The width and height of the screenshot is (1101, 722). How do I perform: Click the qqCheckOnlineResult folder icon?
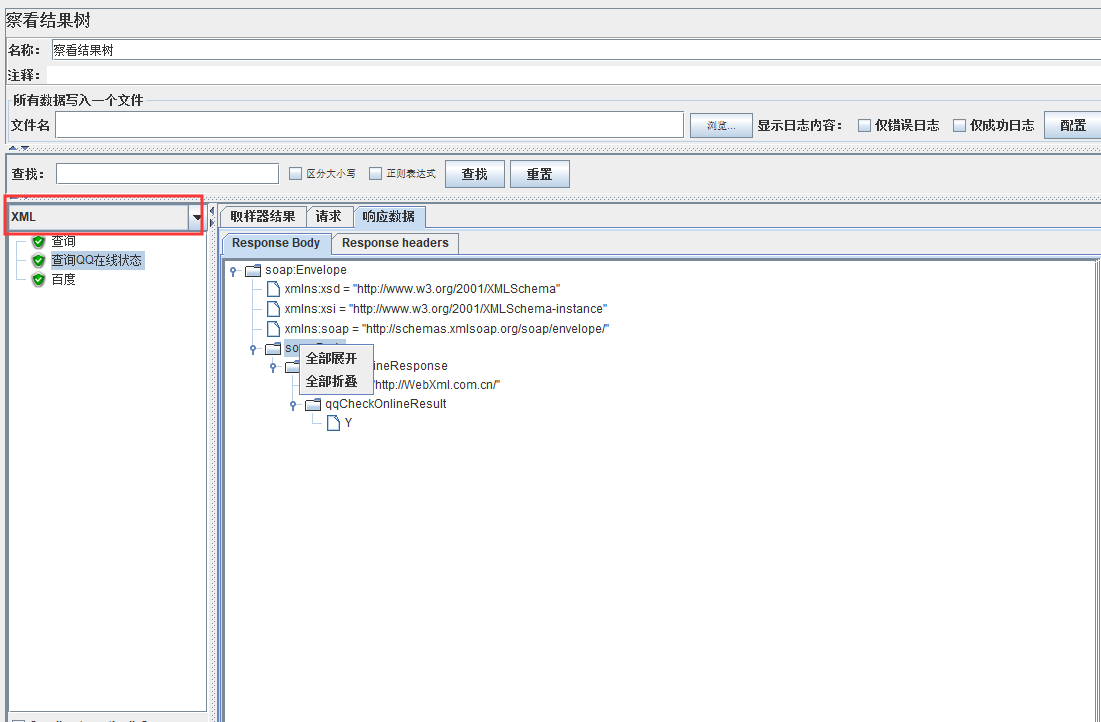313,404
